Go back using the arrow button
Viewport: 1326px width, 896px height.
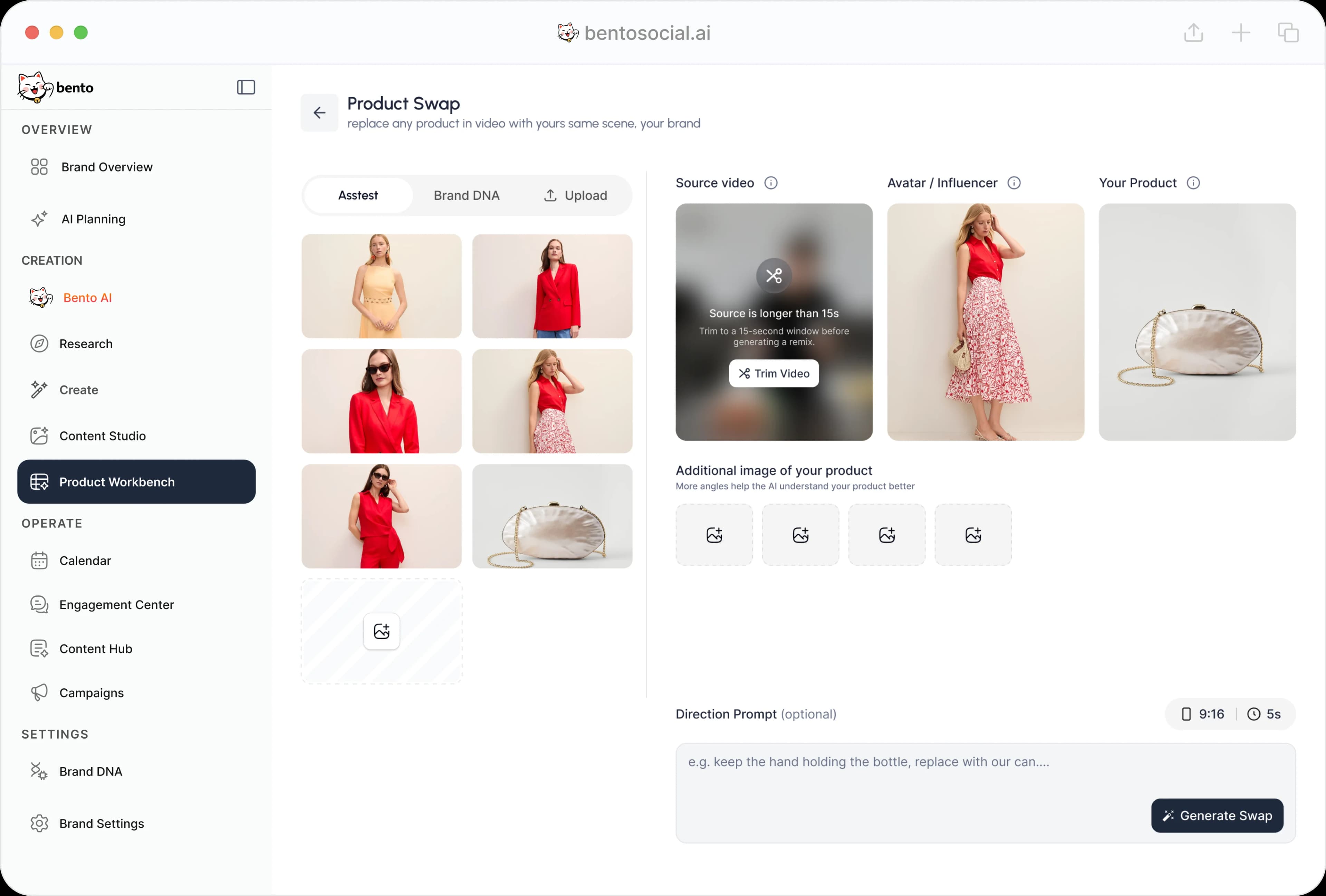319,113
